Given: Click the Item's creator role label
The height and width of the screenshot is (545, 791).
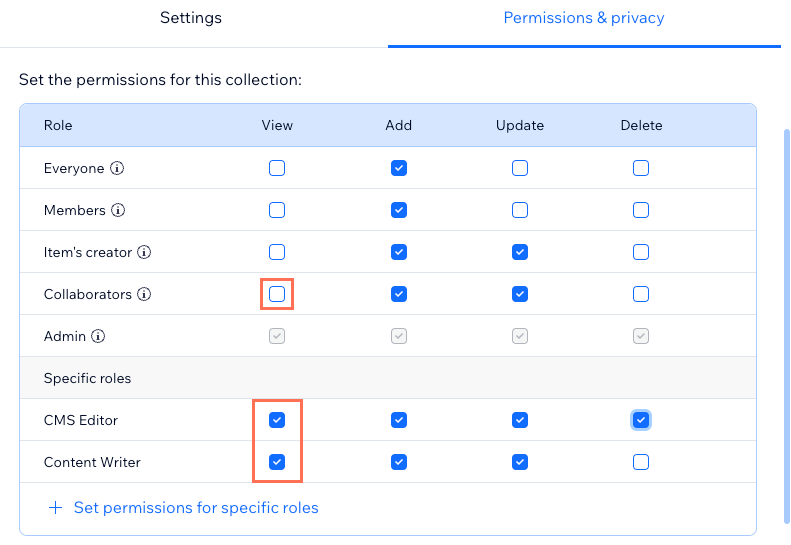Looking at the screenshot, I should (88, 252).
